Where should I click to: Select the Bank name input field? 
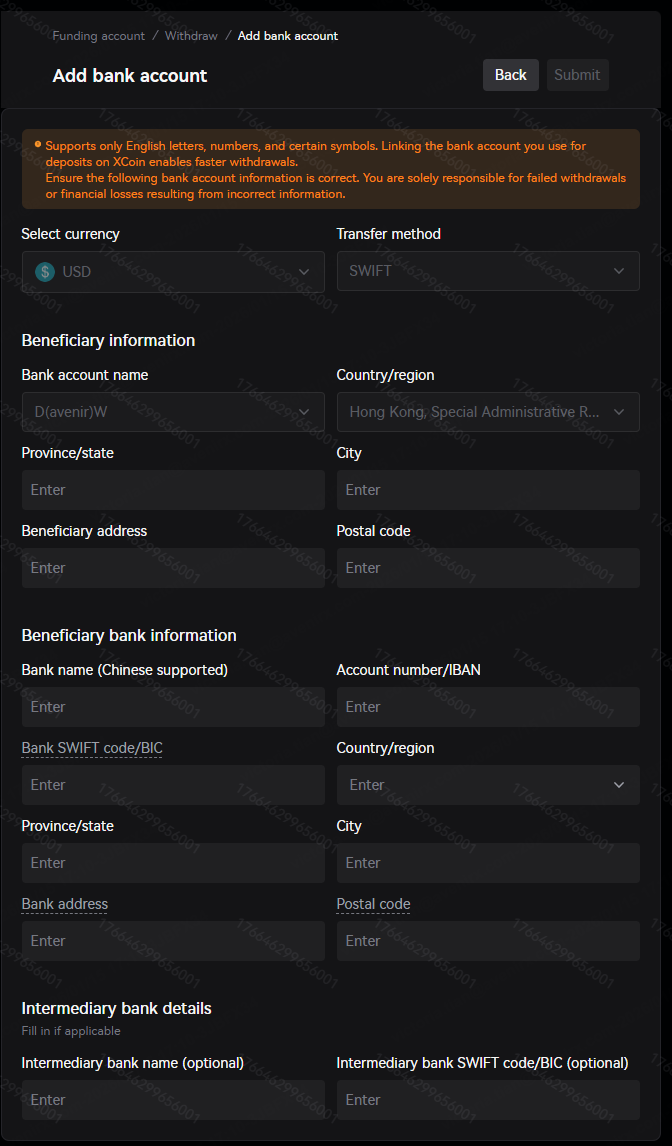point(173,707)
